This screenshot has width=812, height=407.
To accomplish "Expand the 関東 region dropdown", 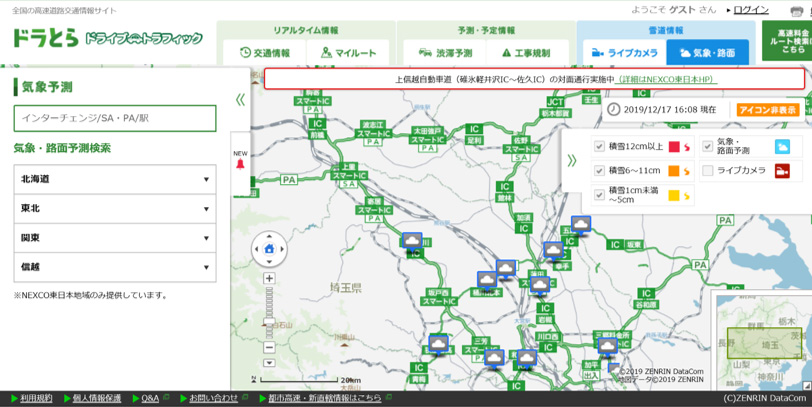I will click(114, 238).
